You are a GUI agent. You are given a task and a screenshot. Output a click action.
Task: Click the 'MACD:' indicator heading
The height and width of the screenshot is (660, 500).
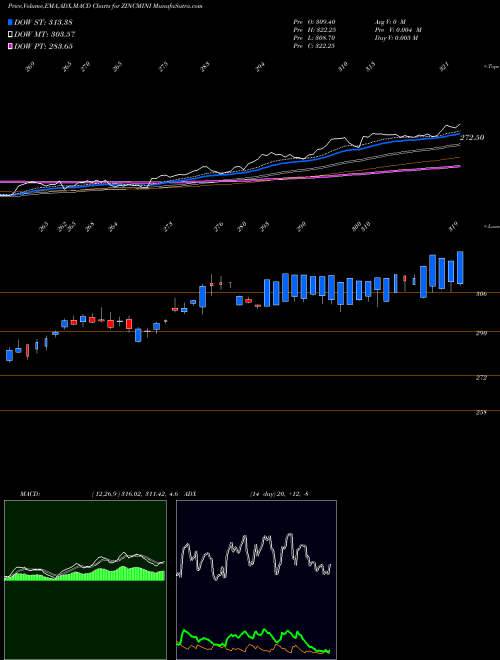pos(29,493)
